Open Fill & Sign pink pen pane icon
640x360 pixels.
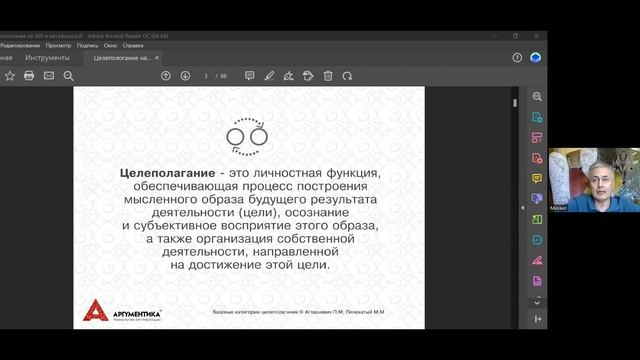[x=537, y=260]
